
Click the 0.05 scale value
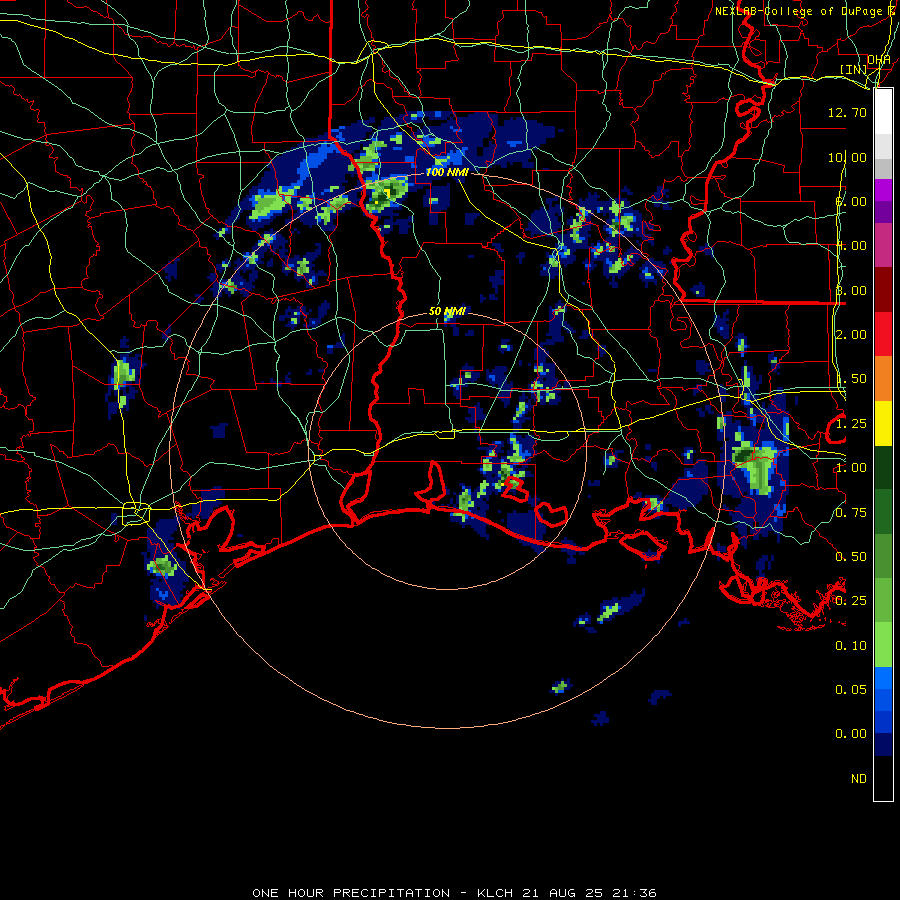click(851, 689)
